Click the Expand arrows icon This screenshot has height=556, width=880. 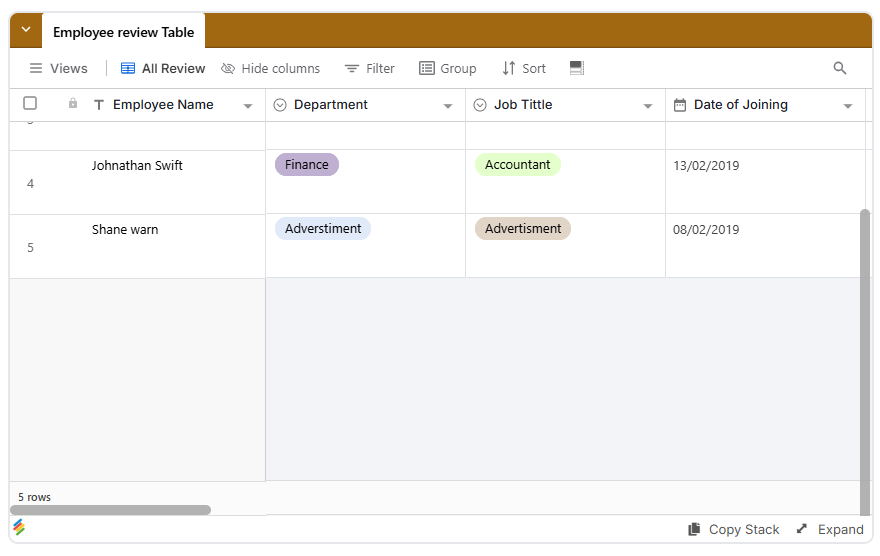tap(801, 529)
